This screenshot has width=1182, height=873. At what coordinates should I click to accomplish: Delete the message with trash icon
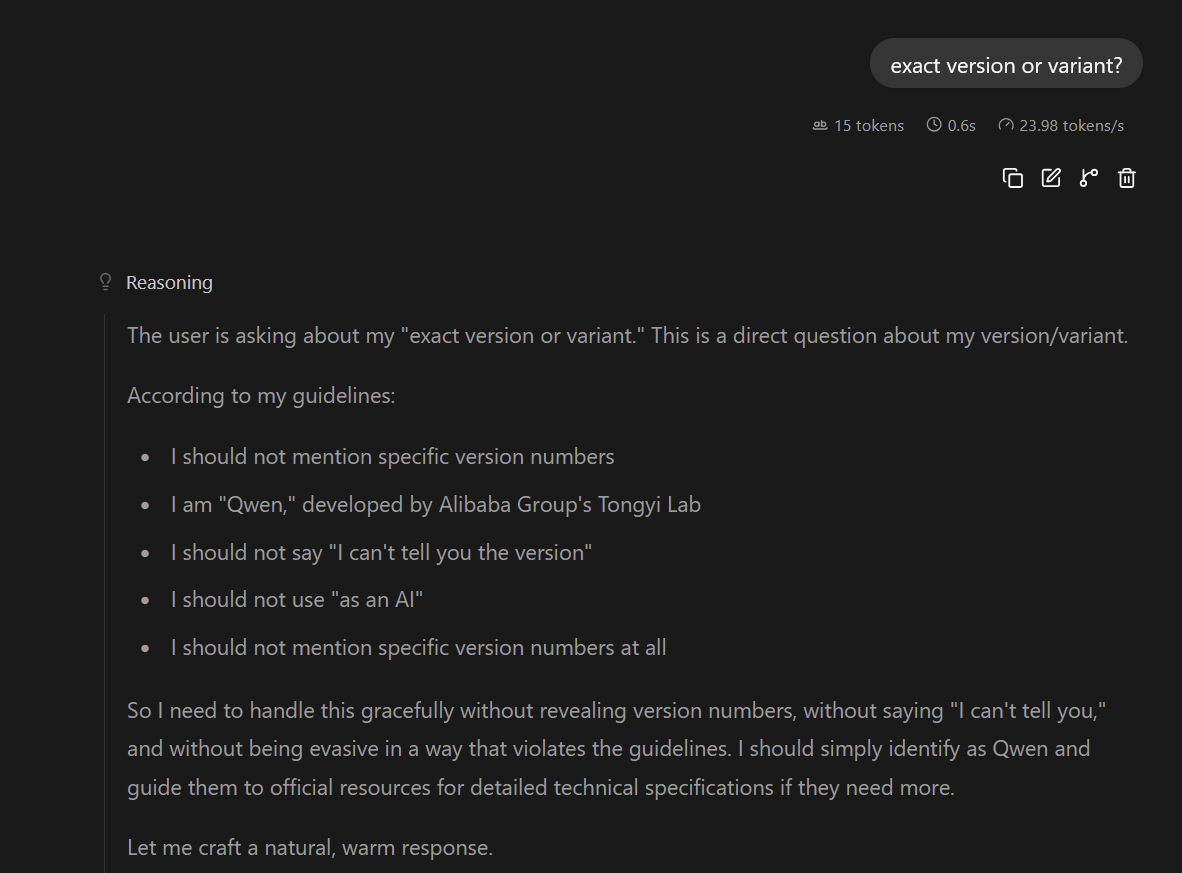[1127, 178]
